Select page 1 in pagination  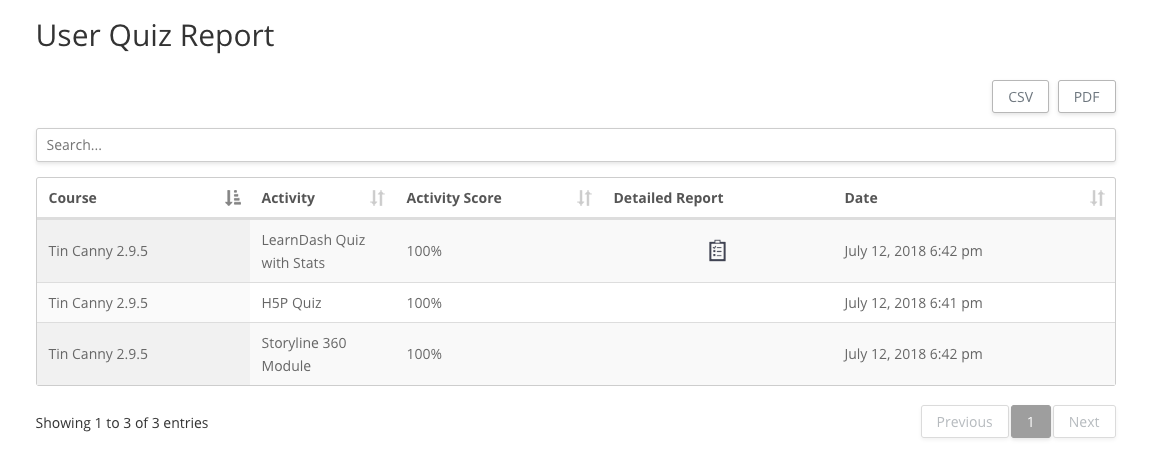pos(1030,422)
